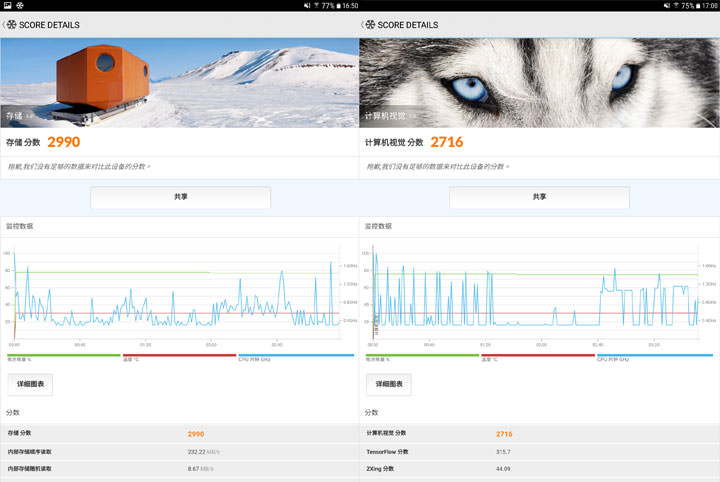Tap the back arrow beside Storage SCORE DETAILS
720x482 pixels.
[4, 24]
